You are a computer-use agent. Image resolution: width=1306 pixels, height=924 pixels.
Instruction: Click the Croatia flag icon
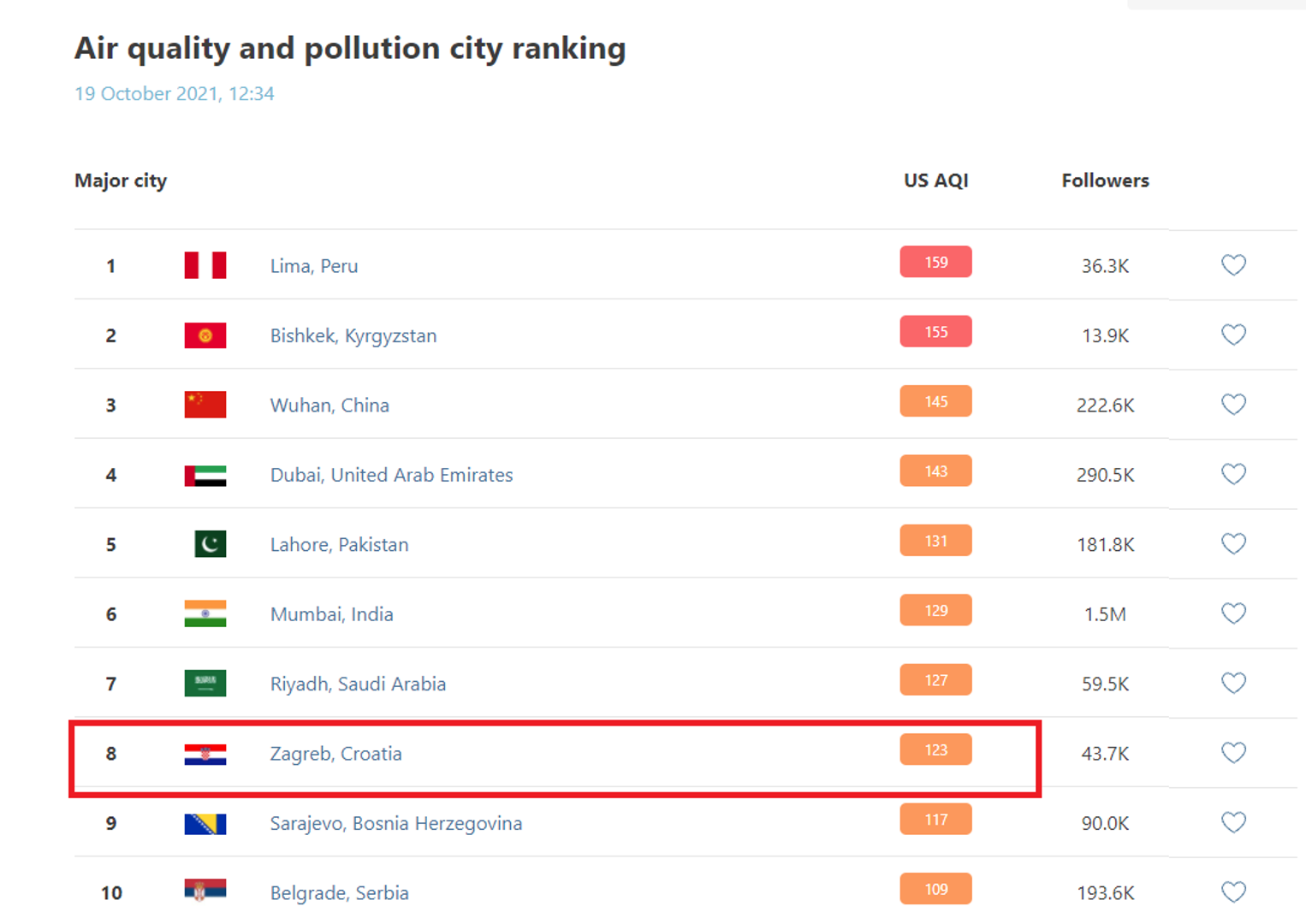(x=205, y=754)
